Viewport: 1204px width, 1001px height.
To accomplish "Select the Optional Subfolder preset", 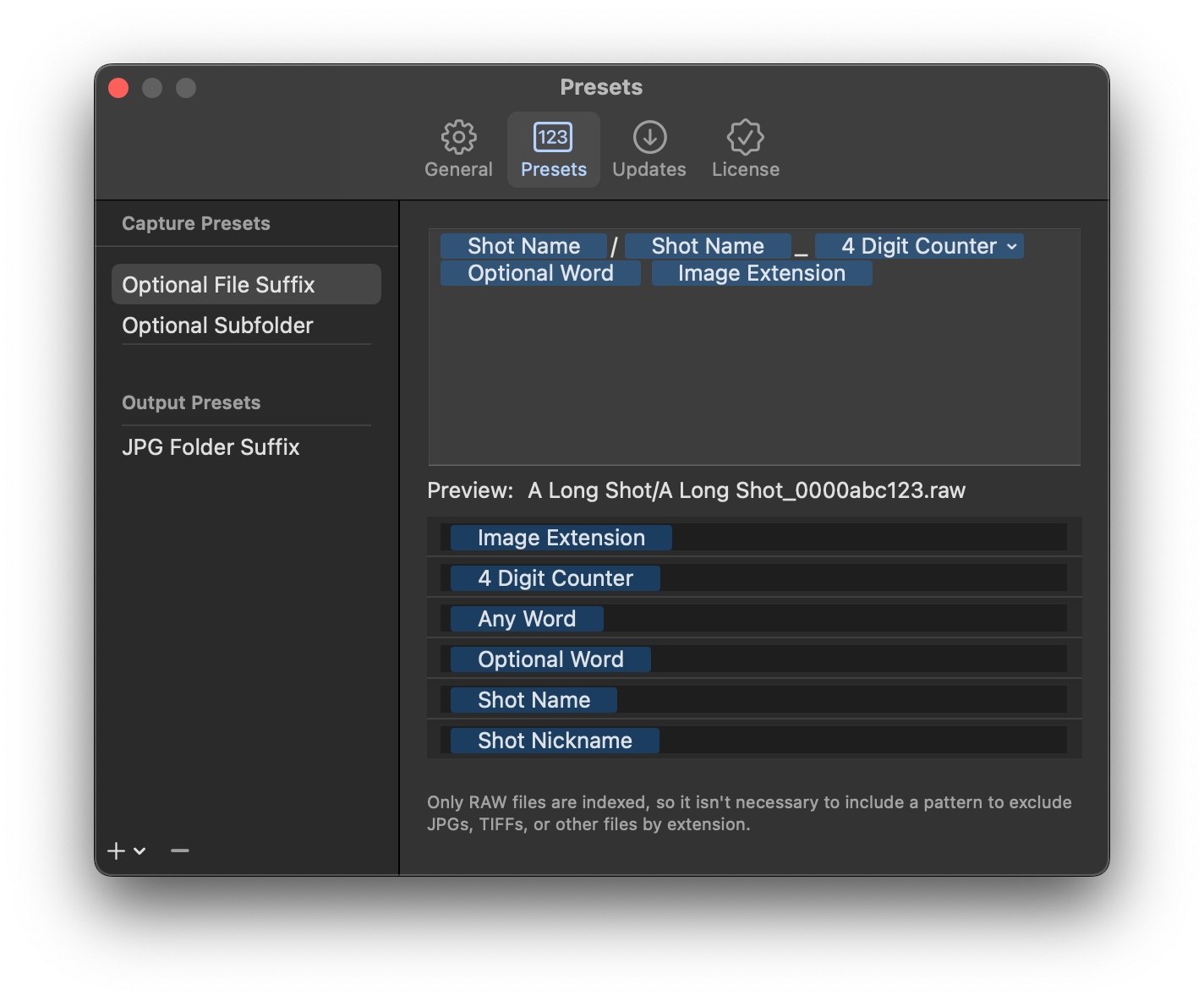I will [x=217, y=325].
